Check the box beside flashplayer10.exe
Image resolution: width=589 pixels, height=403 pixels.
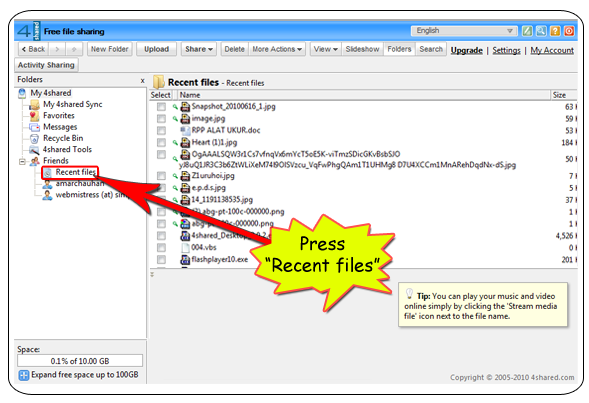click(162, 260)
